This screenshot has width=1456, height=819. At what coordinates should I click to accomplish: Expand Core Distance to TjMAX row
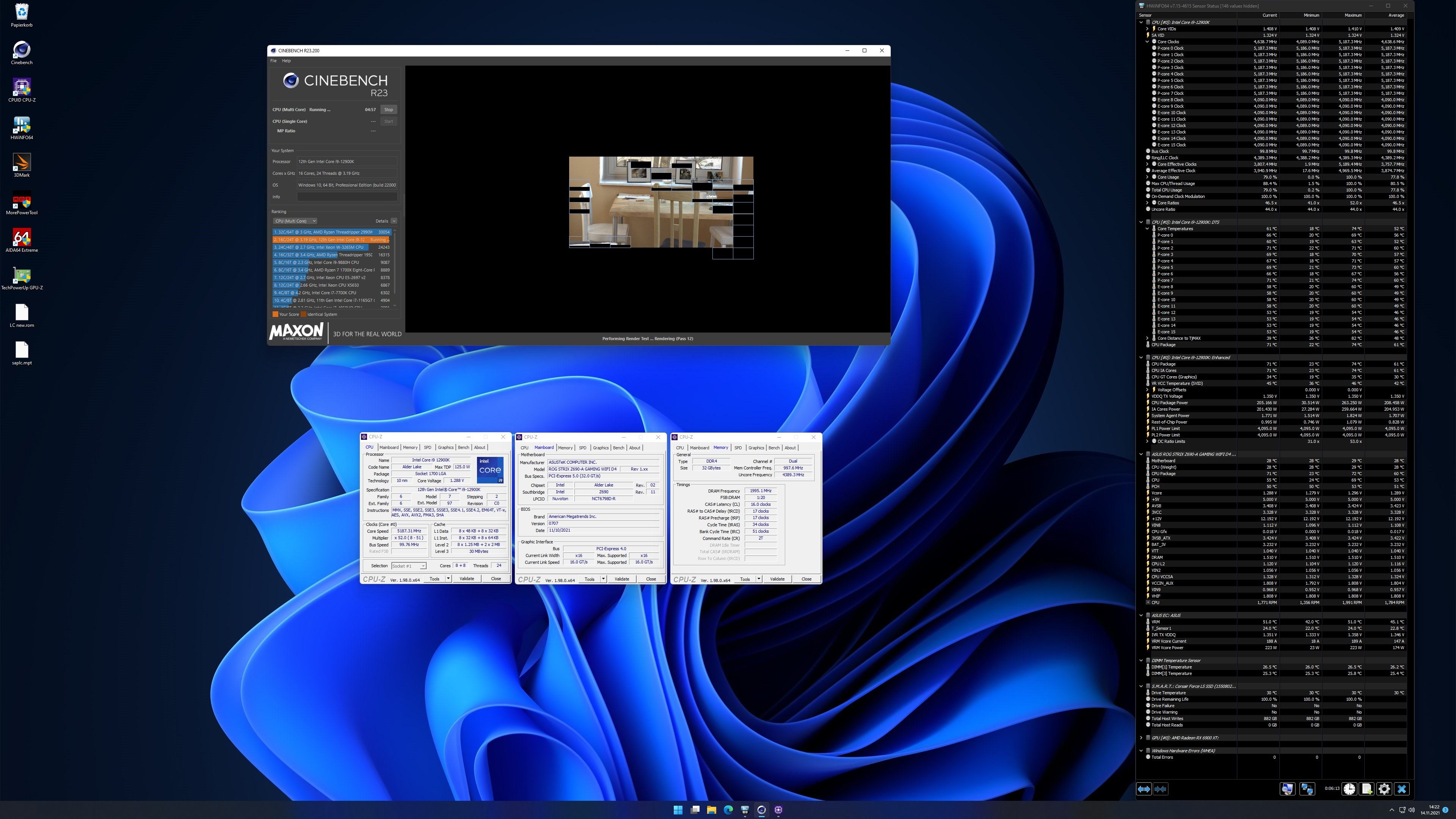1147,338
